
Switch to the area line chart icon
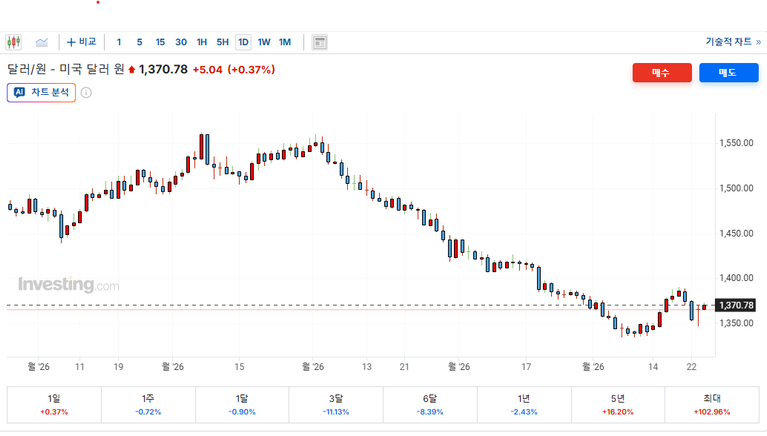click(42, 42)
